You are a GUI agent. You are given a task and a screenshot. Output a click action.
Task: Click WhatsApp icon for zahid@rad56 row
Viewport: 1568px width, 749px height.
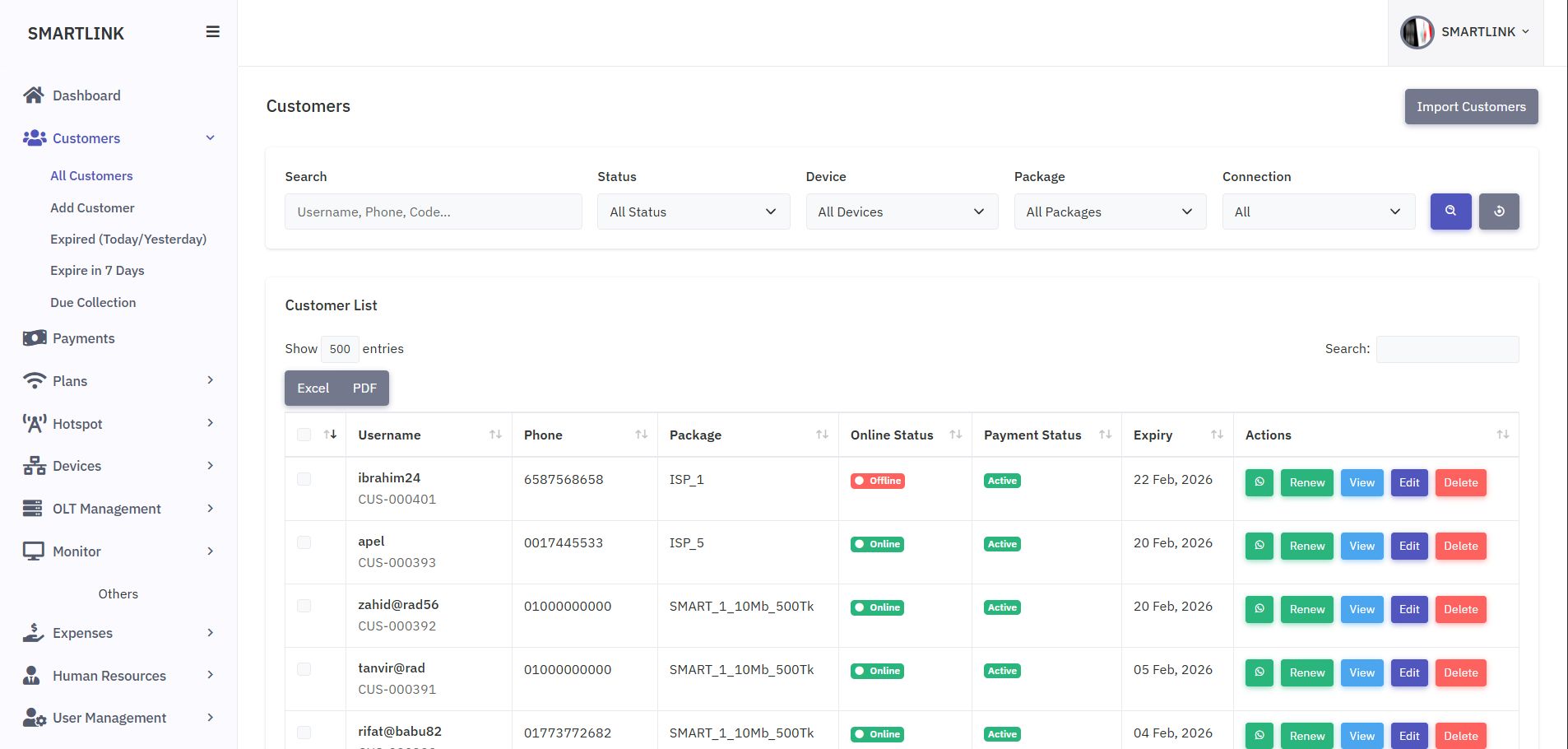pyautogui.click(x=1259, y=609)
